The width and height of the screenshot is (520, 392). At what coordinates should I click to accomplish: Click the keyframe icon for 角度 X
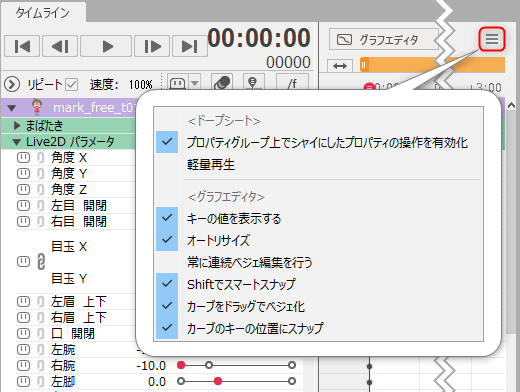click(23, 157)
